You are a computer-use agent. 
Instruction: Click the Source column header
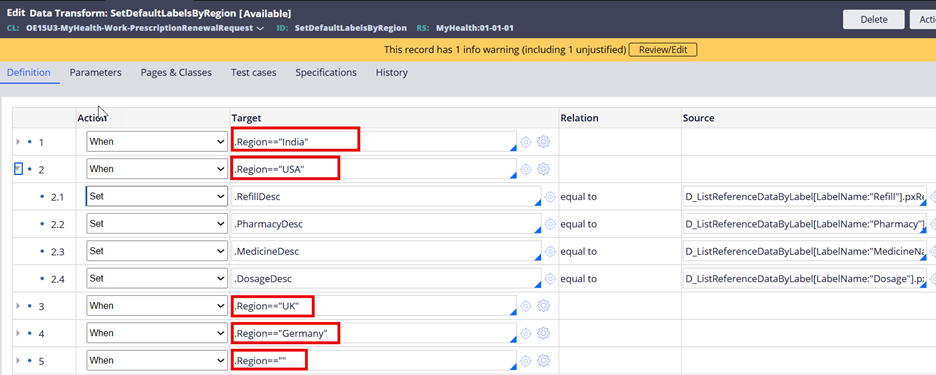pos(698,118)
